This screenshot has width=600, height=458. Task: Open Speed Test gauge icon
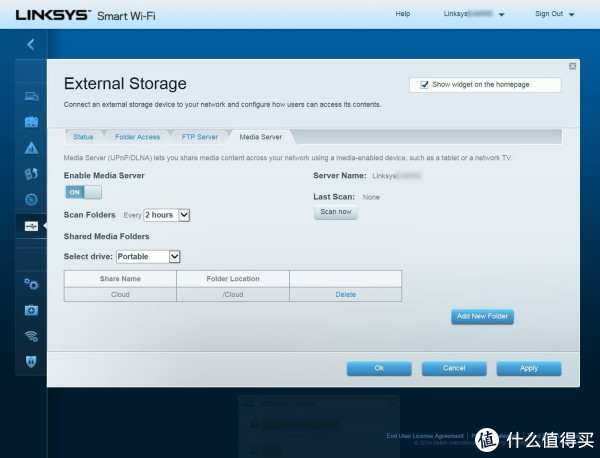point(31,199)
